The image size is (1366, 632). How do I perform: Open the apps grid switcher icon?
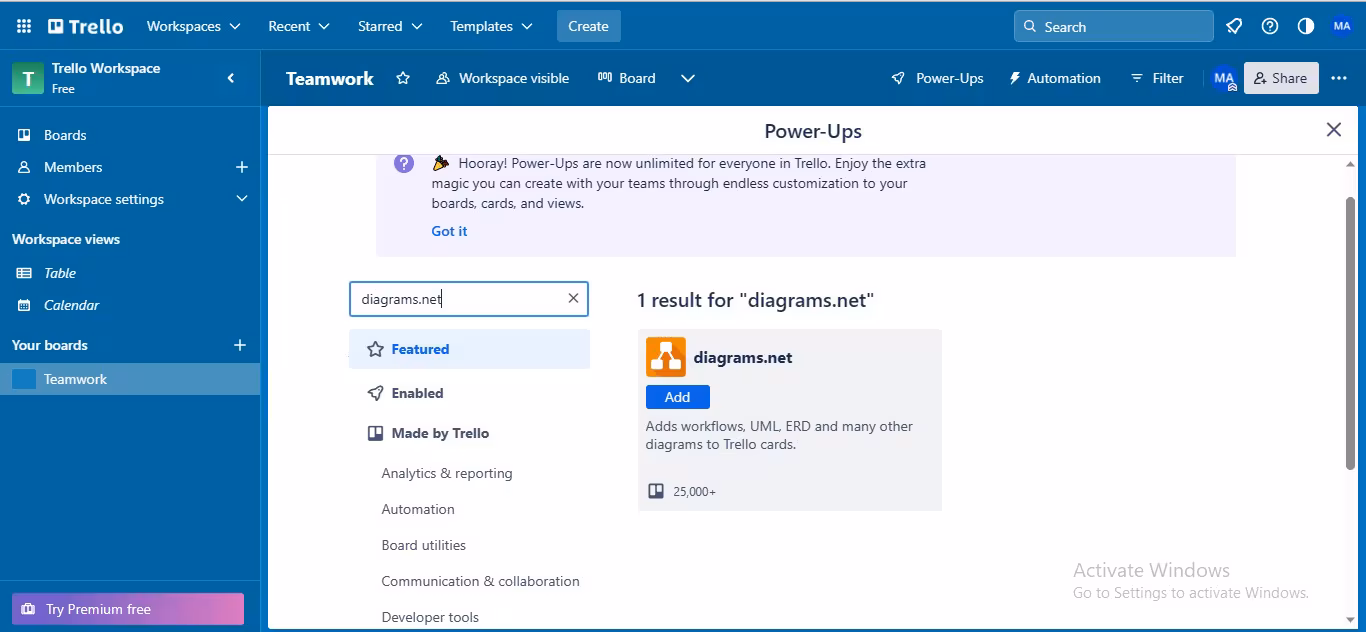tap(24, 26)
